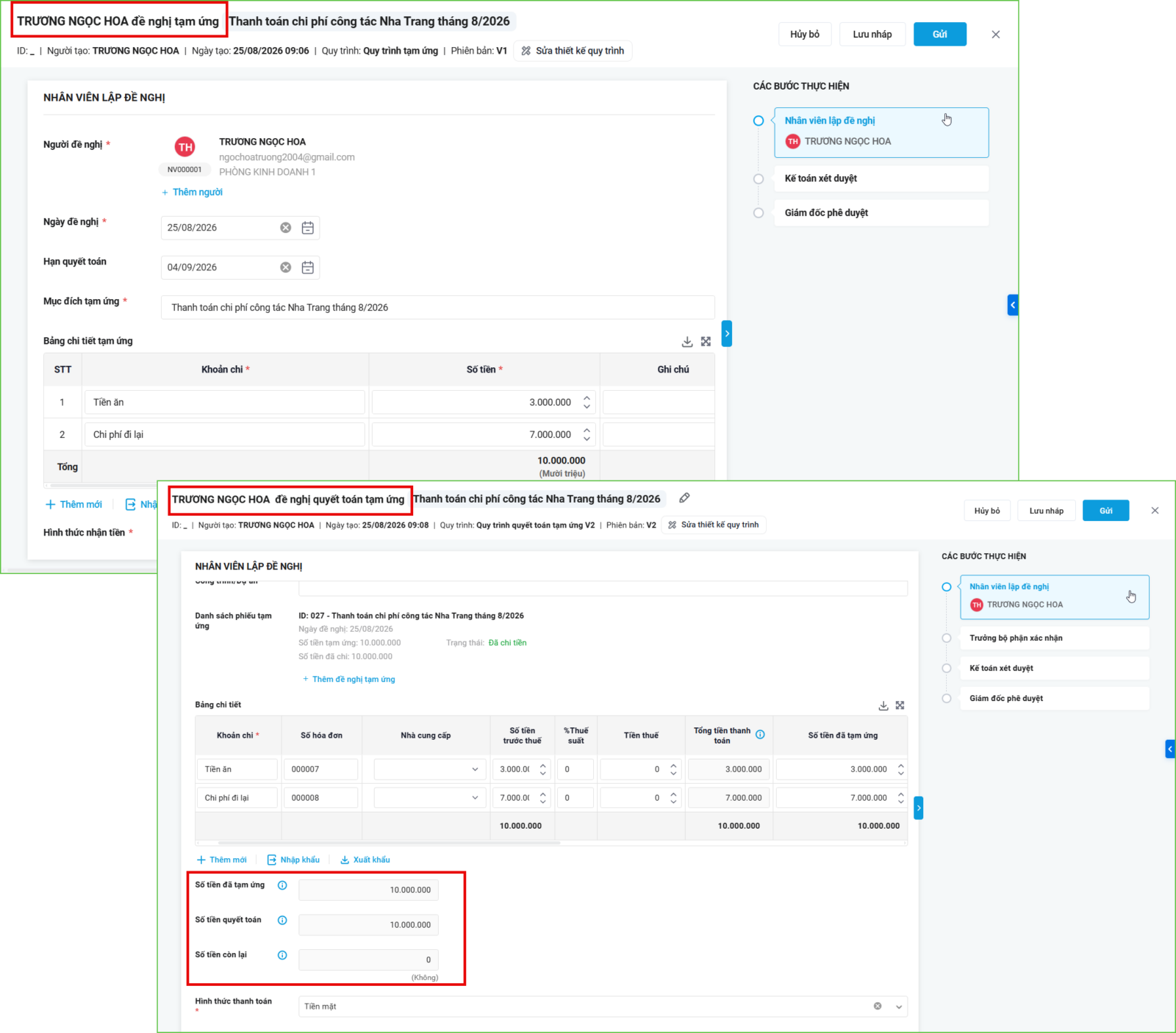Click Thêm đề nghị tạm ứng link
1176x1033 pixels.
349,680
